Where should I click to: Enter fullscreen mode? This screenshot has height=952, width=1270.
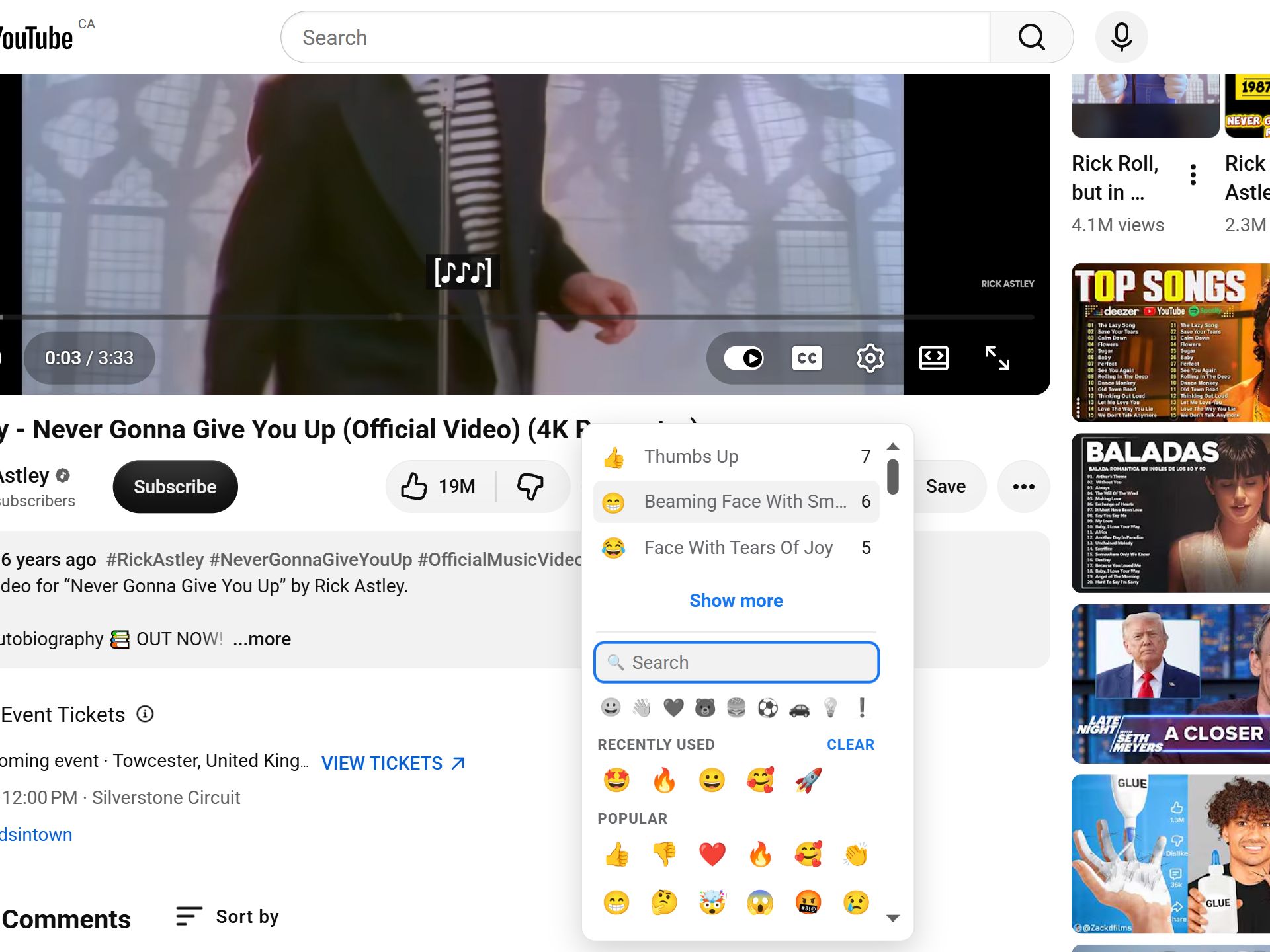(x=997, y=358)
